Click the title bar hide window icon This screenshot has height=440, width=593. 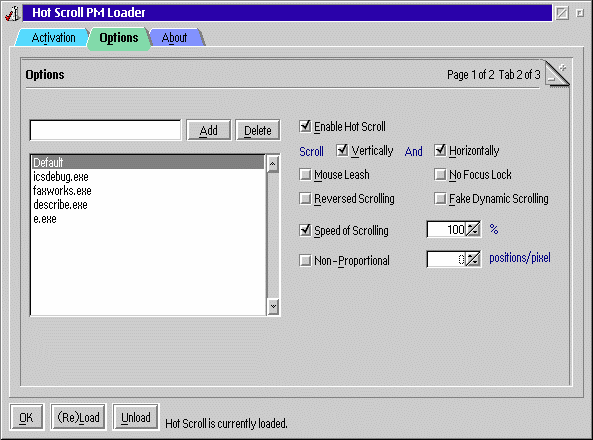[x=562, y=13]
